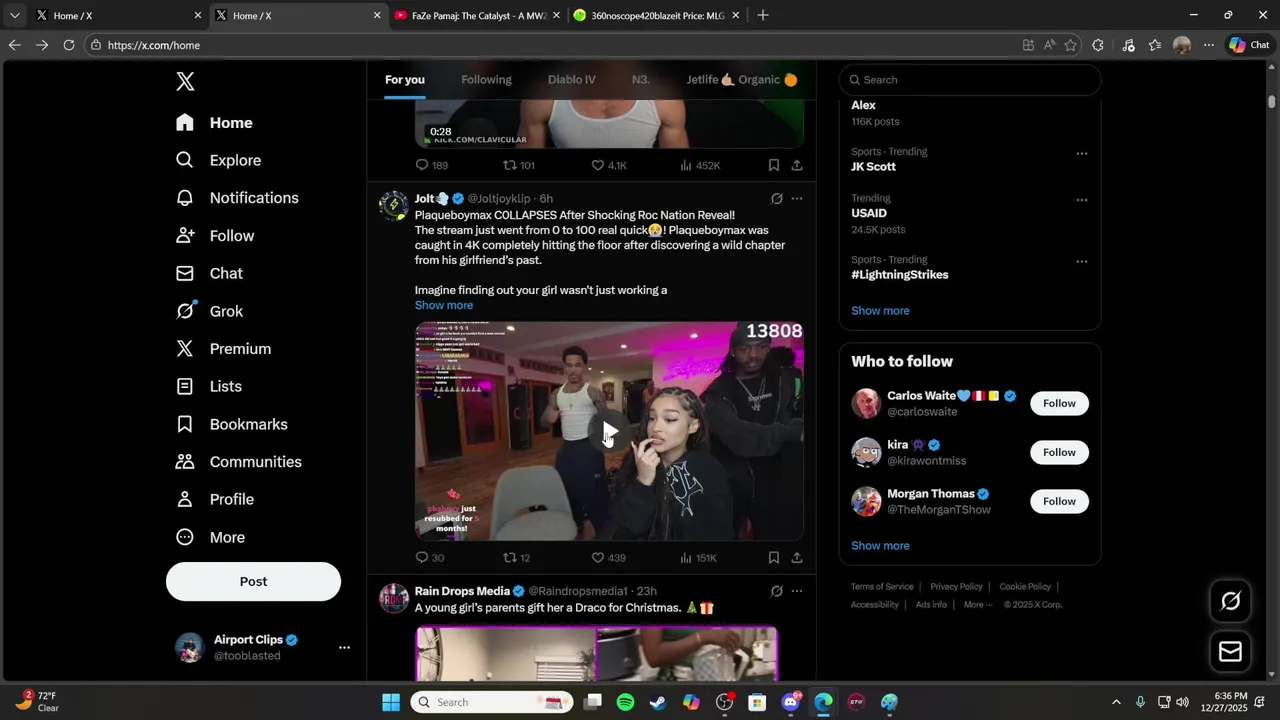Follow Morgan Thomas
This screenshot has width=1280, height=720.
[x=1059, y=501]
